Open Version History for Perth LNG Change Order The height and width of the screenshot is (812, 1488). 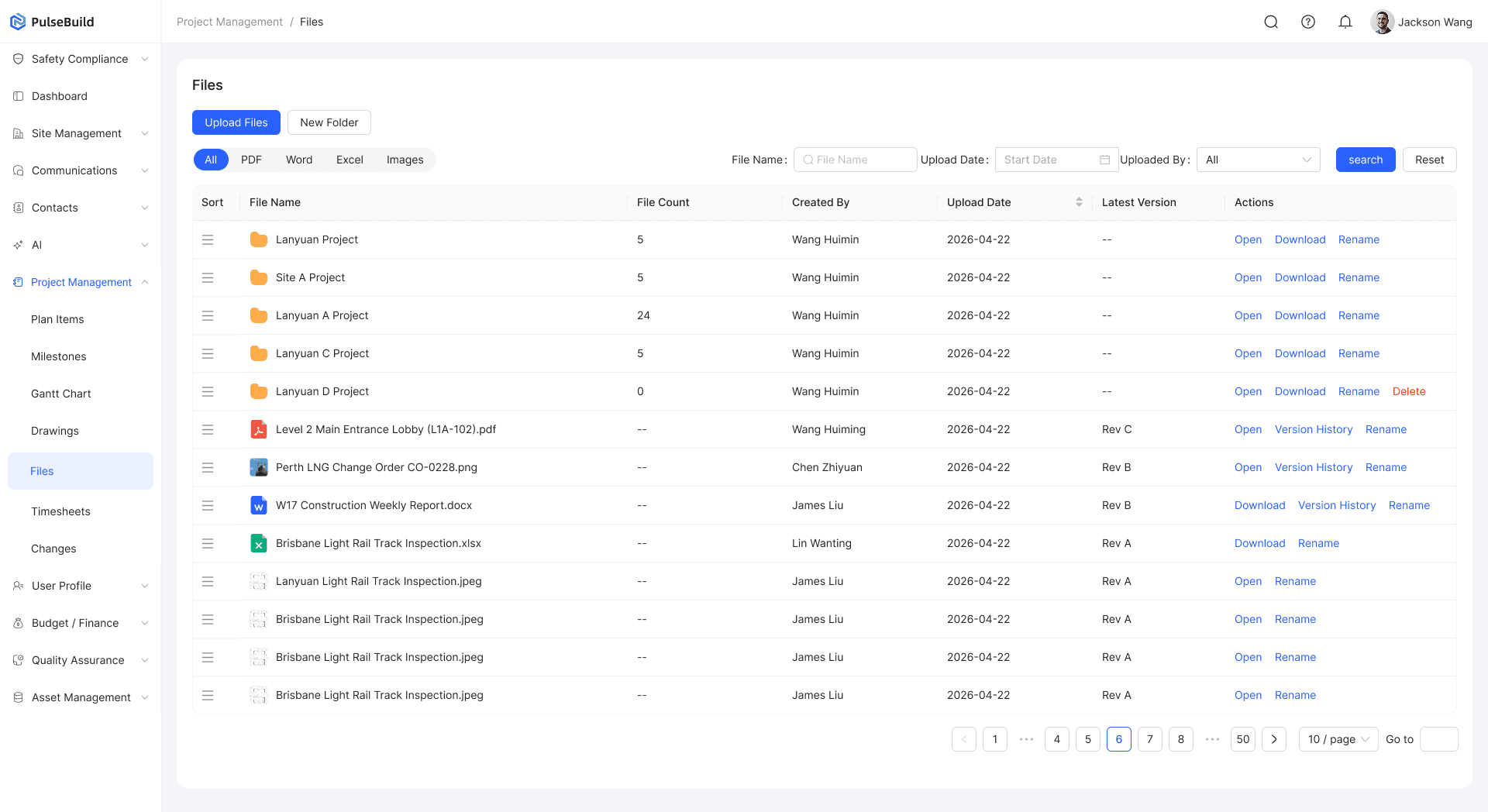coord(1314,467)
